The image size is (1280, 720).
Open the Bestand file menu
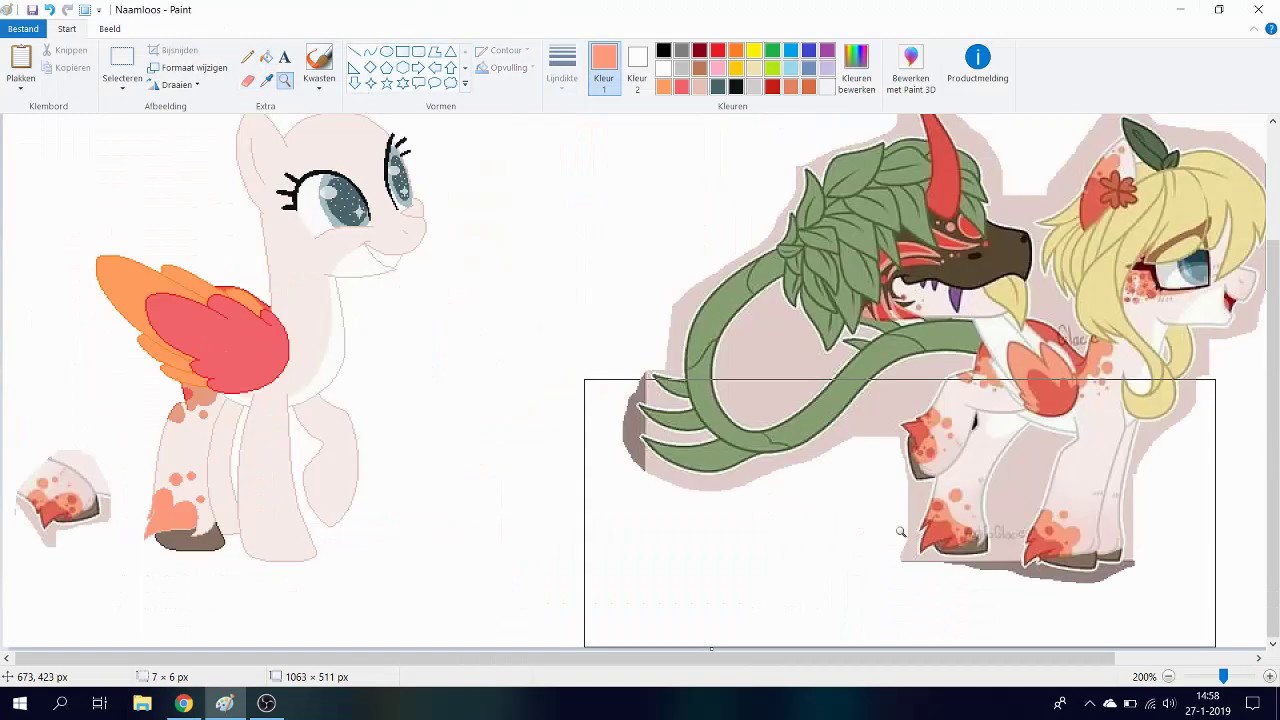[23, 29]
